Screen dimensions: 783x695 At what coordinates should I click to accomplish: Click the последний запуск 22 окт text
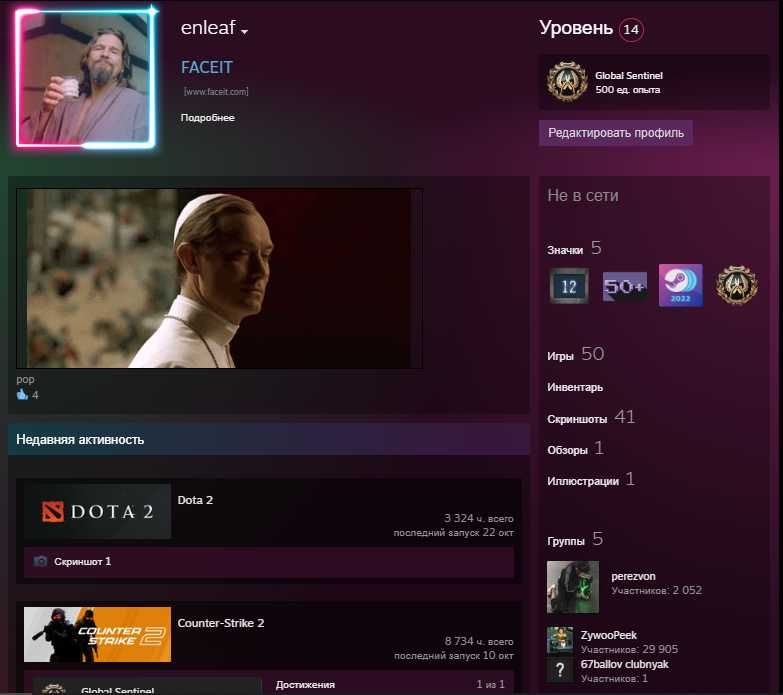(453, 533)
